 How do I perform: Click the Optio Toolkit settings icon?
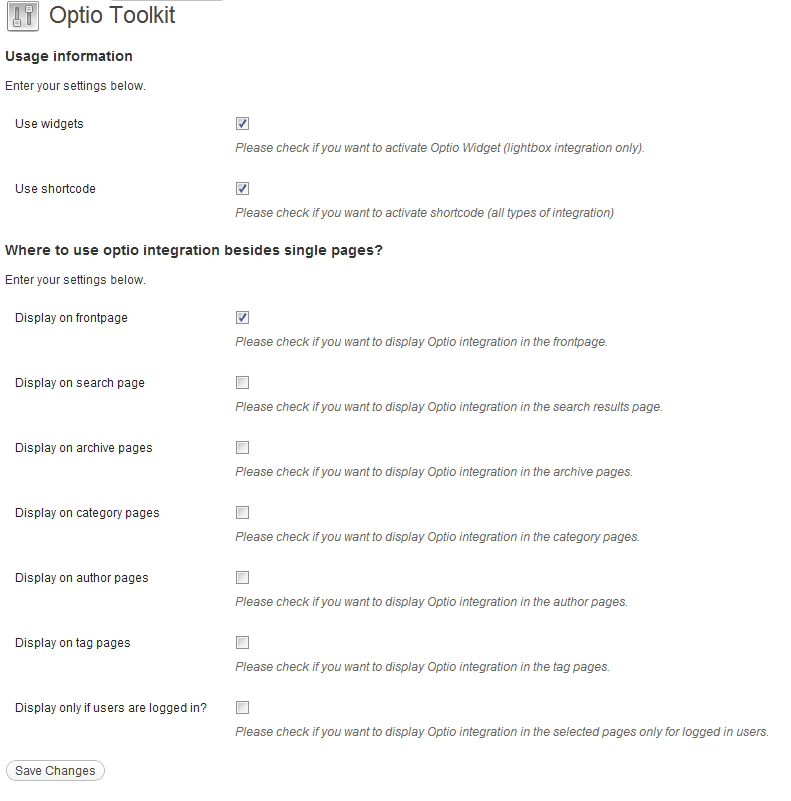23,16
